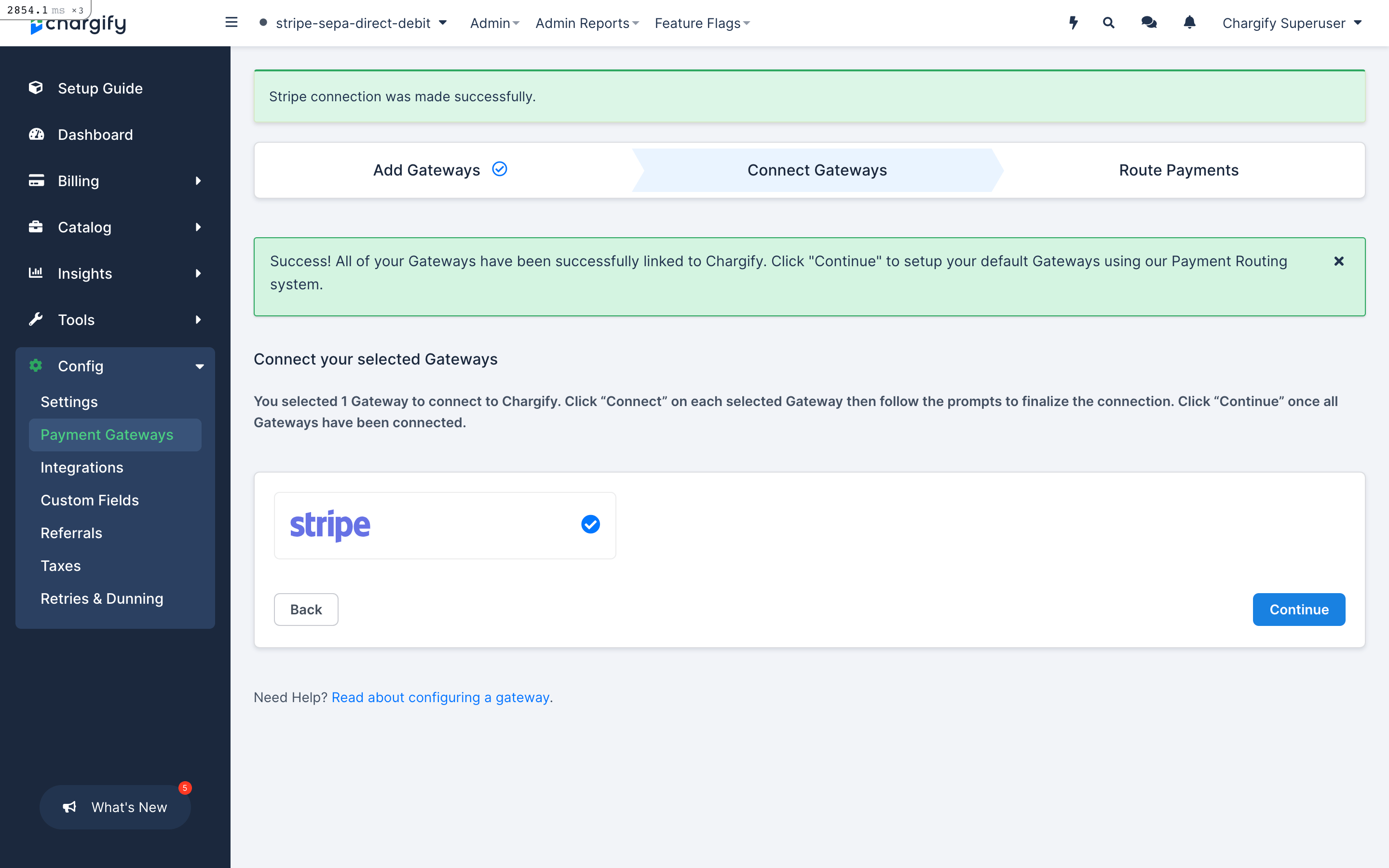The image size is (1389, 868).
Task: Go to the Route Payments step
Action: coord(1178,170)
